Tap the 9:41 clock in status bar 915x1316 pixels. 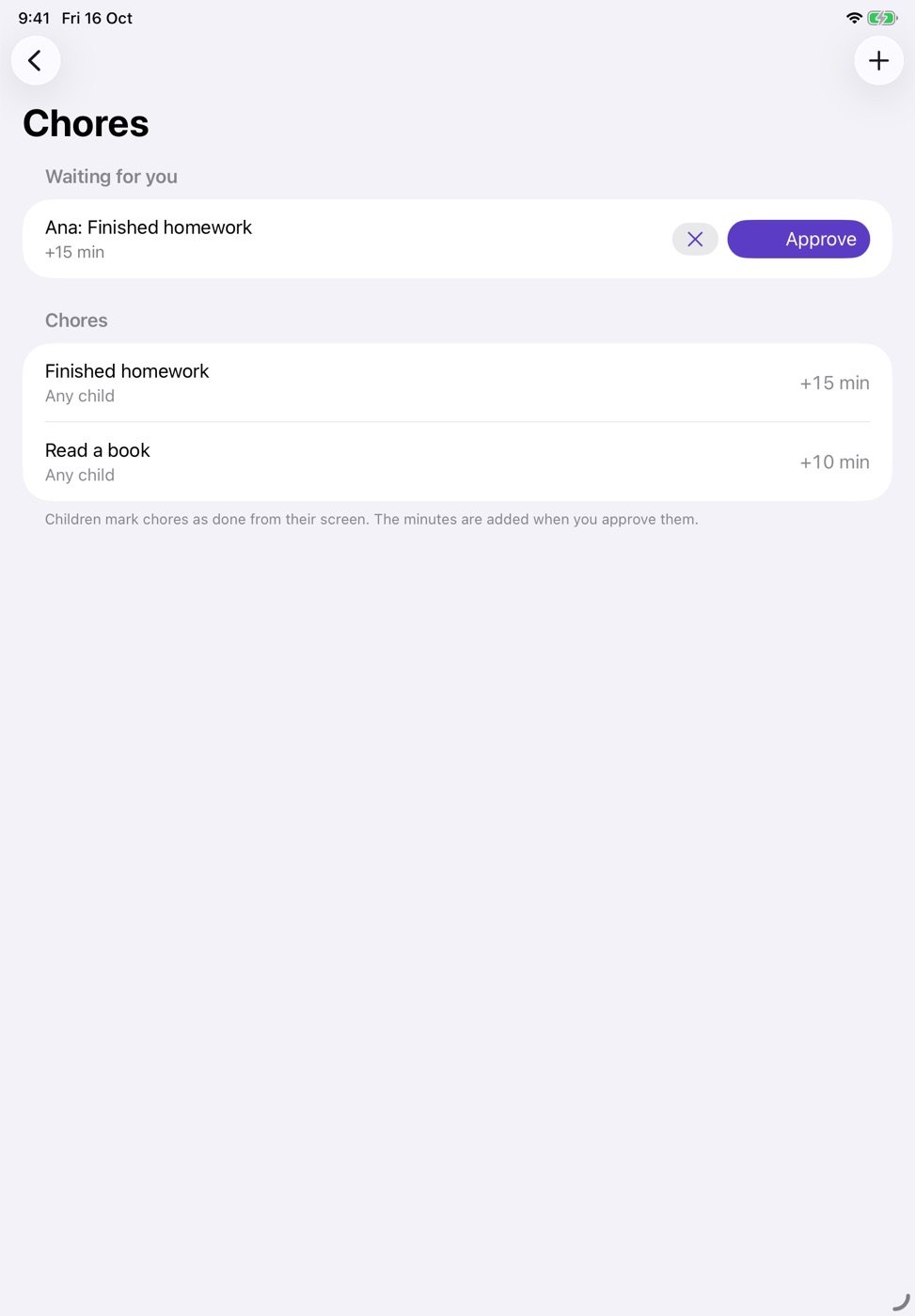(x=34, y=18)
